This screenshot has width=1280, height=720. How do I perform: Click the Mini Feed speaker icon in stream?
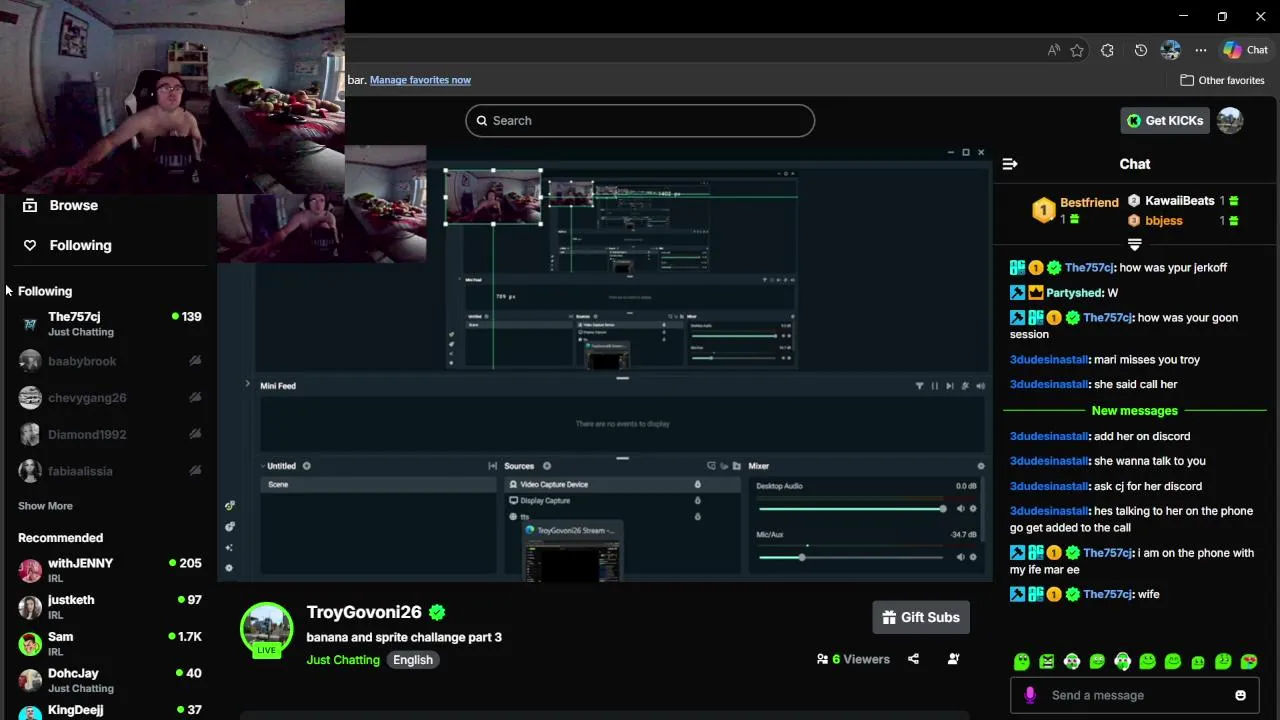(x=980, y=386)
